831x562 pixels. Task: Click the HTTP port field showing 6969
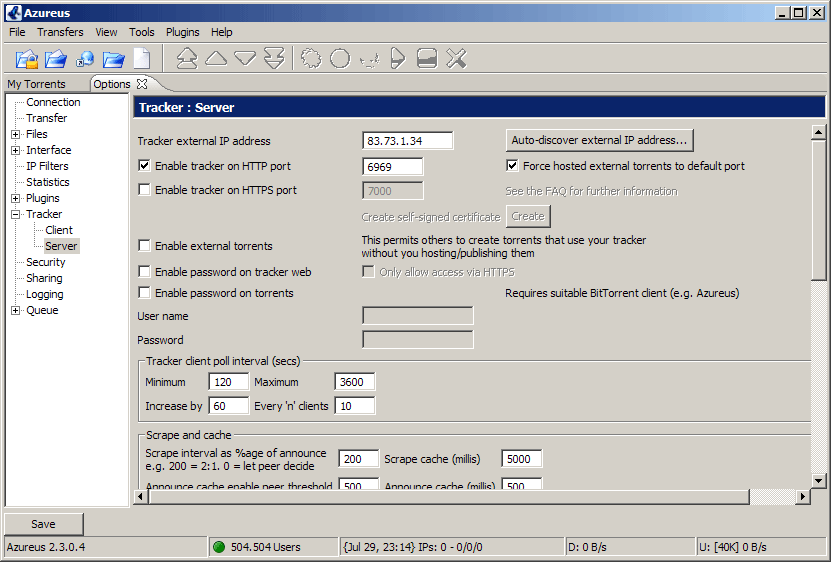(393, 166)
